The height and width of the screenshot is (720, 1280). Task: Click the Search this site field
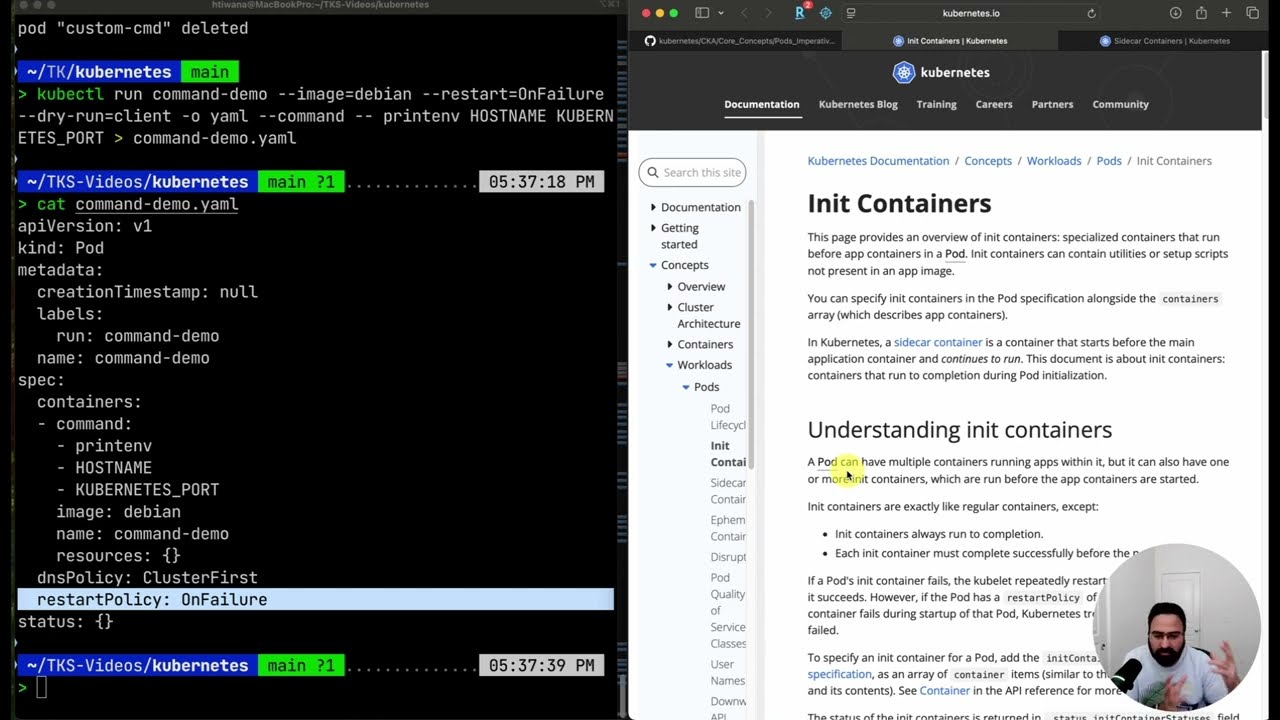coord(692,172)
